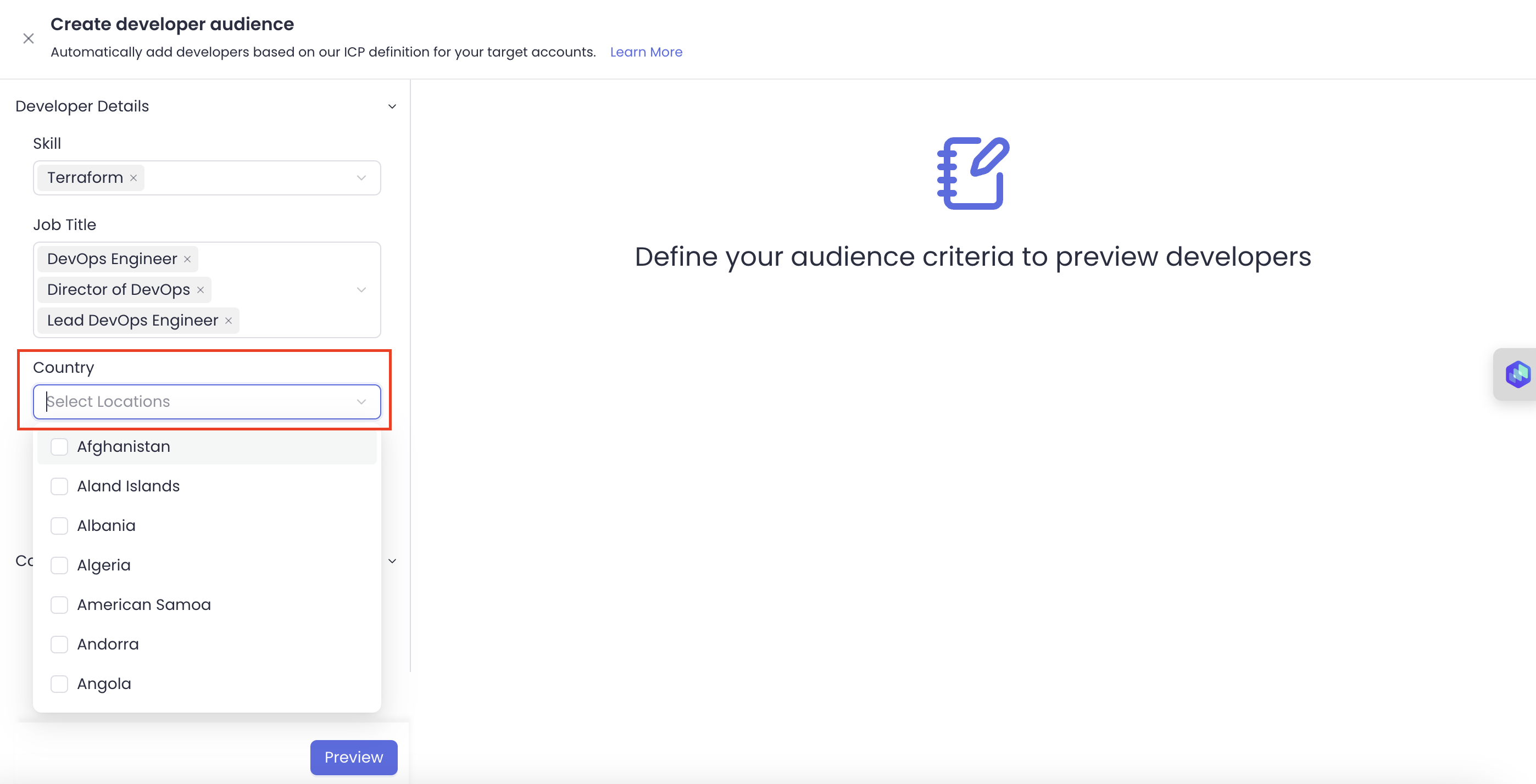
Task: Remove the Terraform skill tag
Action: tap(133, 178)
